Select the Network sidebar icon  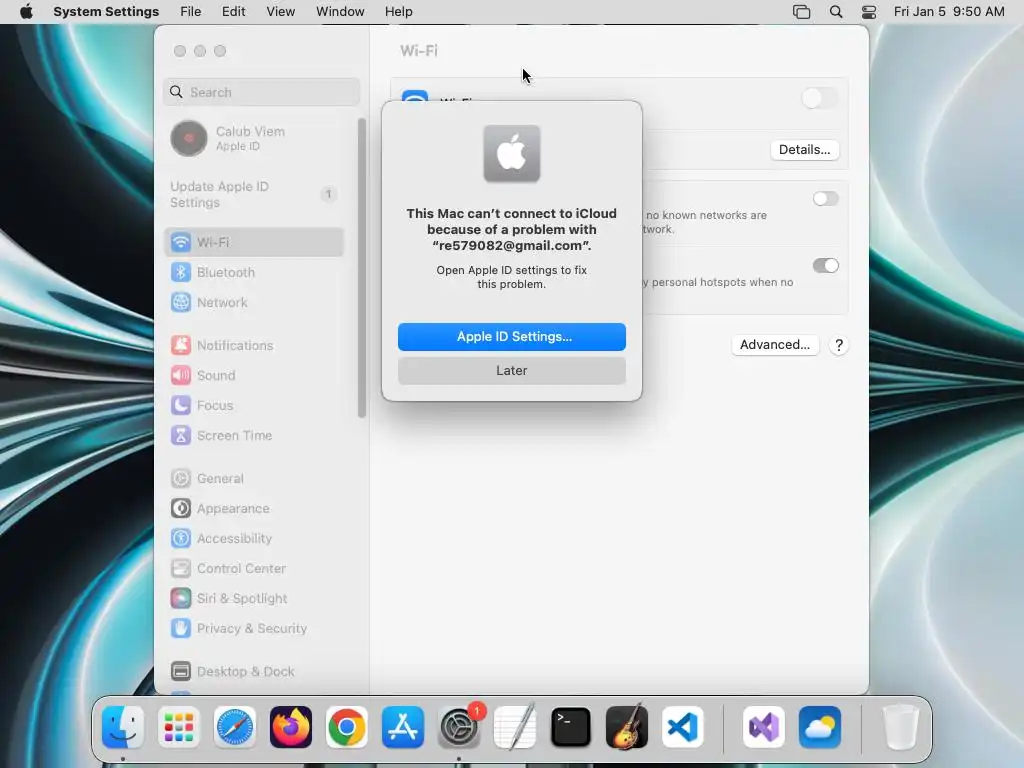[181, 302]
